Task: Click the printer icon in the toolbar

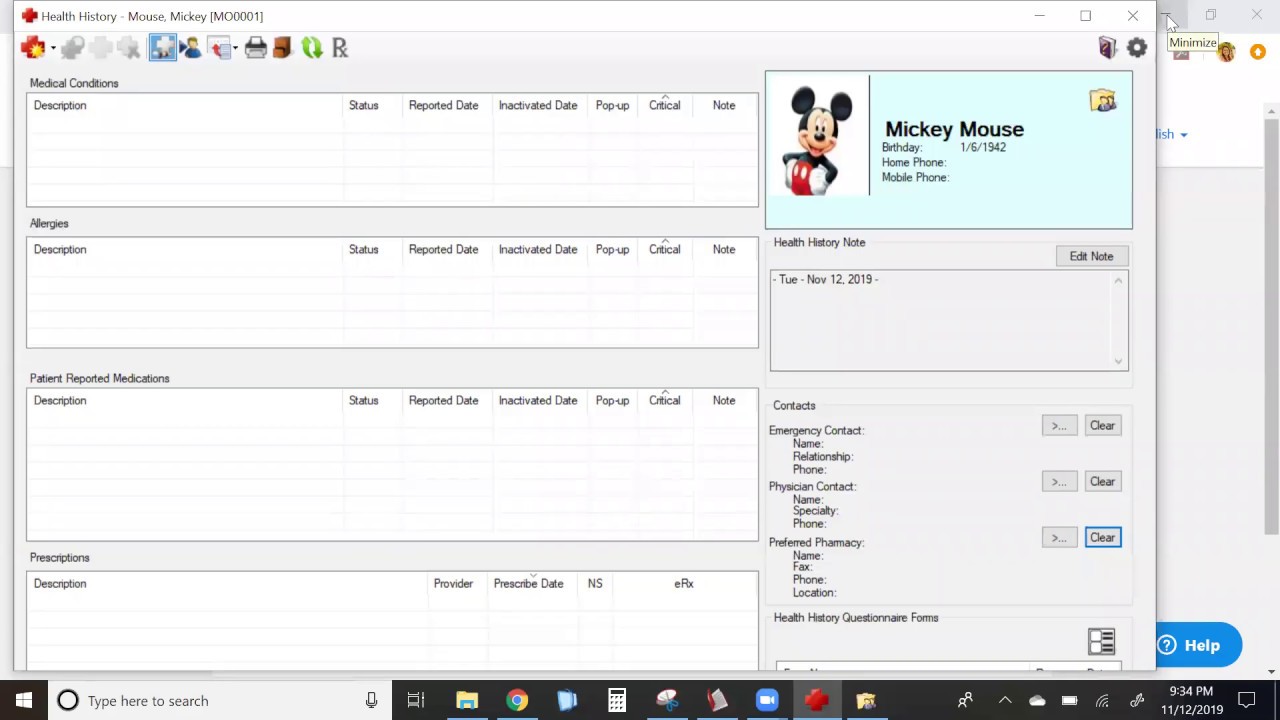Action: (256, 48)
